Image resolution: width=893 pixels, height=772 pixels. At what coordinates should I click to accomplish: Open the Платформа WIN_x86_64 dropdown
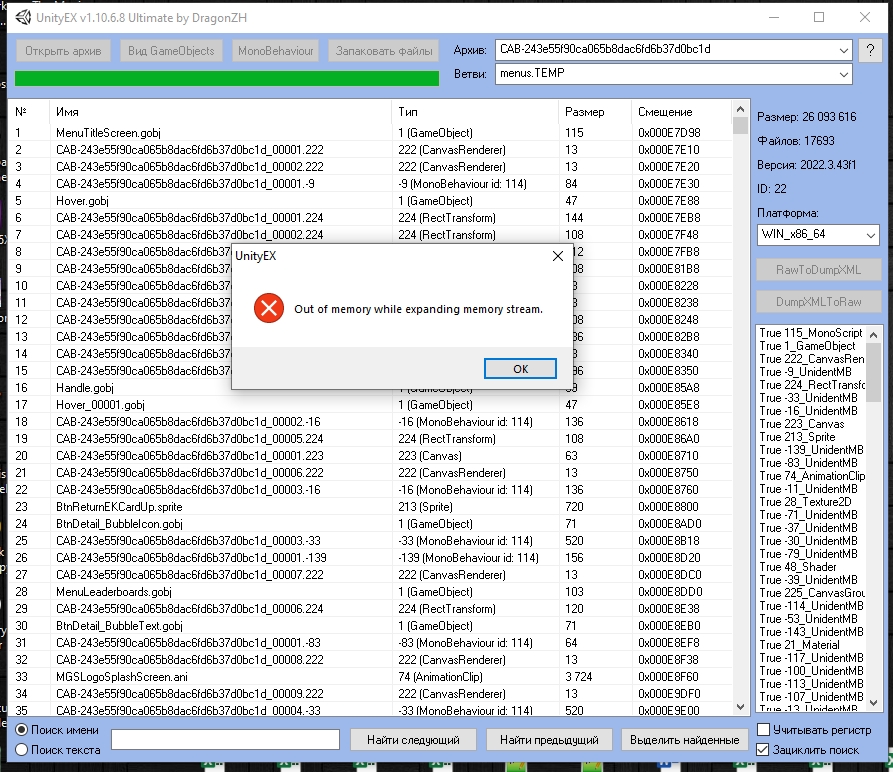coord(870,235)
